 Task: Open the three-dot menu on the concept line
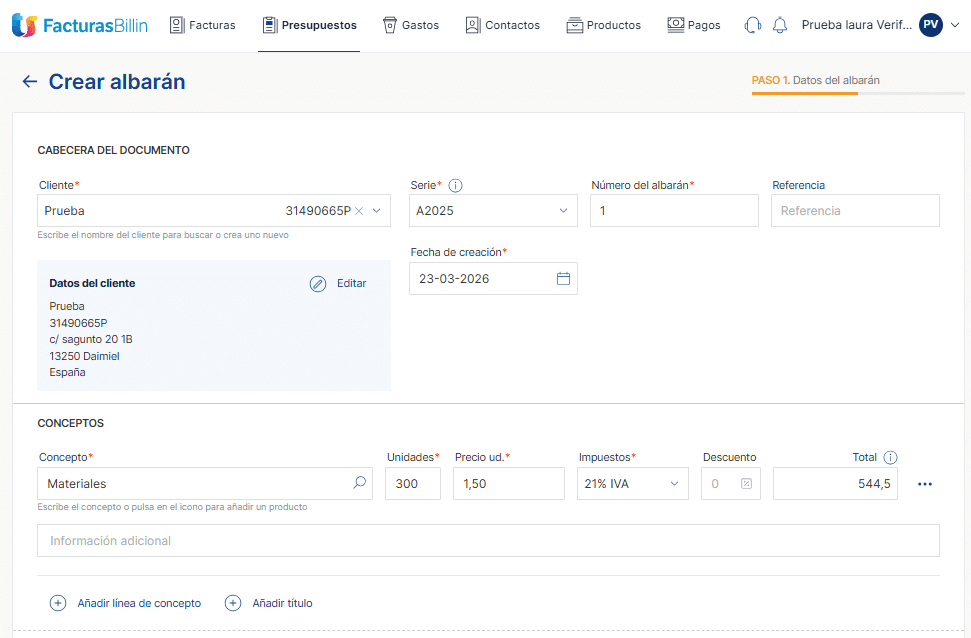coord(924,483)
